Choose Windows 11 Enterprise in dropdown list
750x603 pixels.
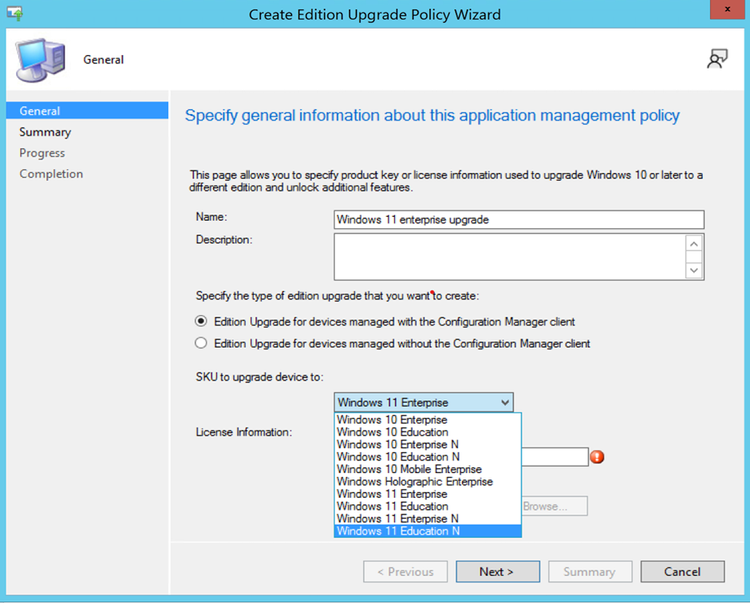click(x=428, y=494)
